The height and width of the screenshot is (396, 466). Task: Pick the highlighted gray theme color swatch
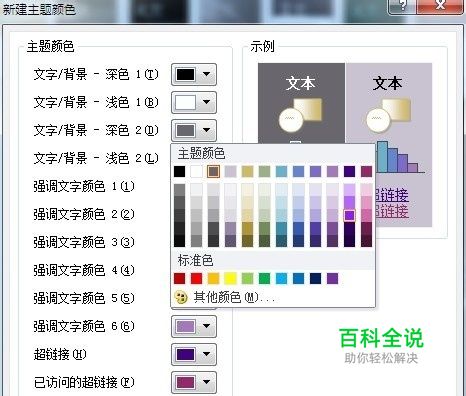point(213,172)
